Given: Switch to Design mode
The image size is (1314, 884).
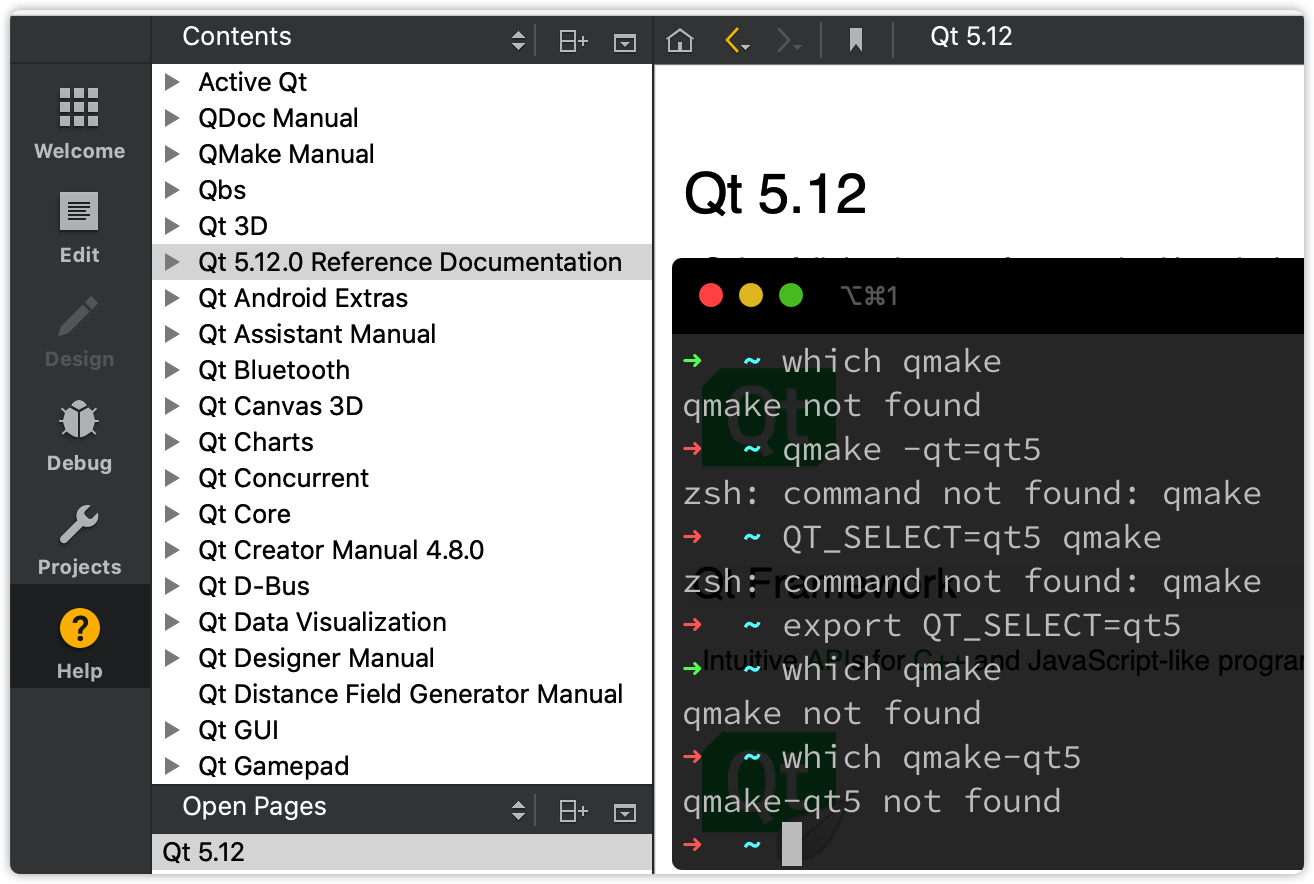Looking at the screenshot, I should [79, 332].
